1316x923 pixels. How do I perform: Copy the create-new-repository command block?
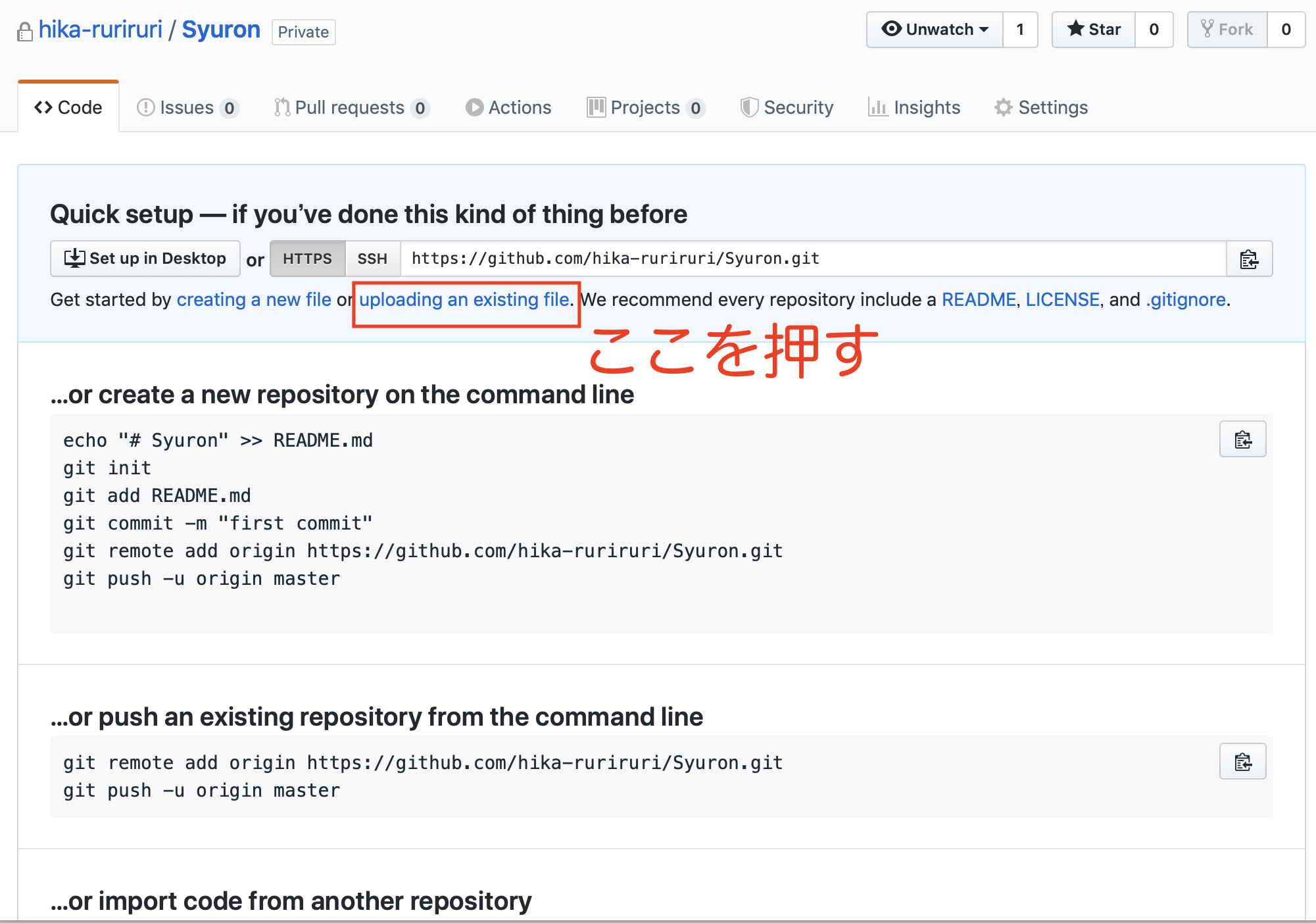coord(1242,439)
